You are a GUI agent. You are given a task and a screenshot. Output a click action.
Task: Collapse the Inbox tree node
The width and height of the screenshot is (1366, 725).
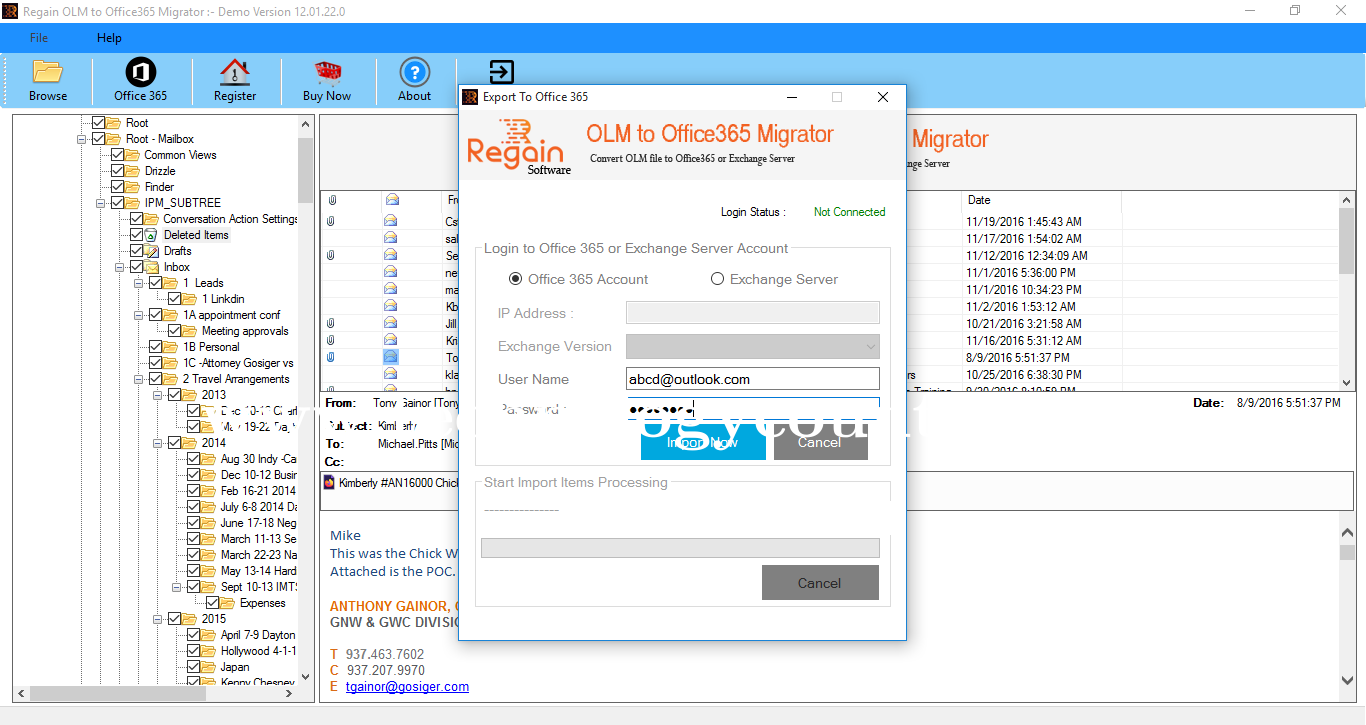coord(120,267)
